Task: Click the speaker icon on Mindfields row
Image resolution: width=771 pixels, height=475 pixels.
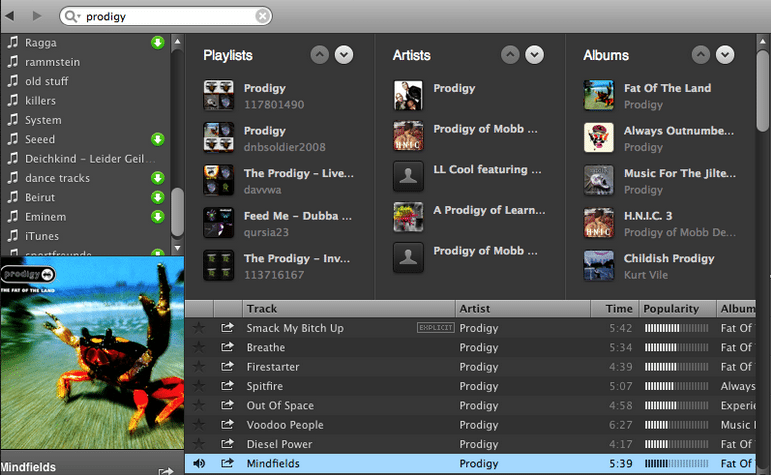Action: pyautogui.click(x=199, y=463)
